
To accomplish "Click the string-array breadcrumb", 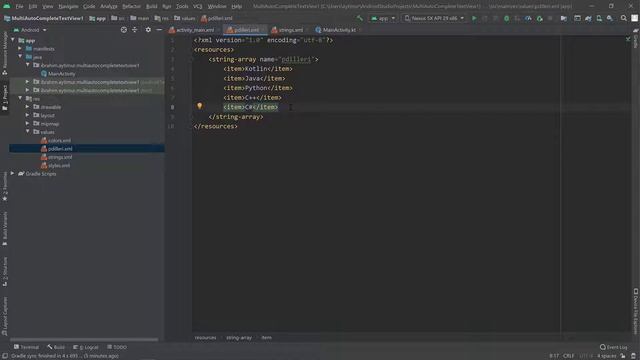I will 239,338.
